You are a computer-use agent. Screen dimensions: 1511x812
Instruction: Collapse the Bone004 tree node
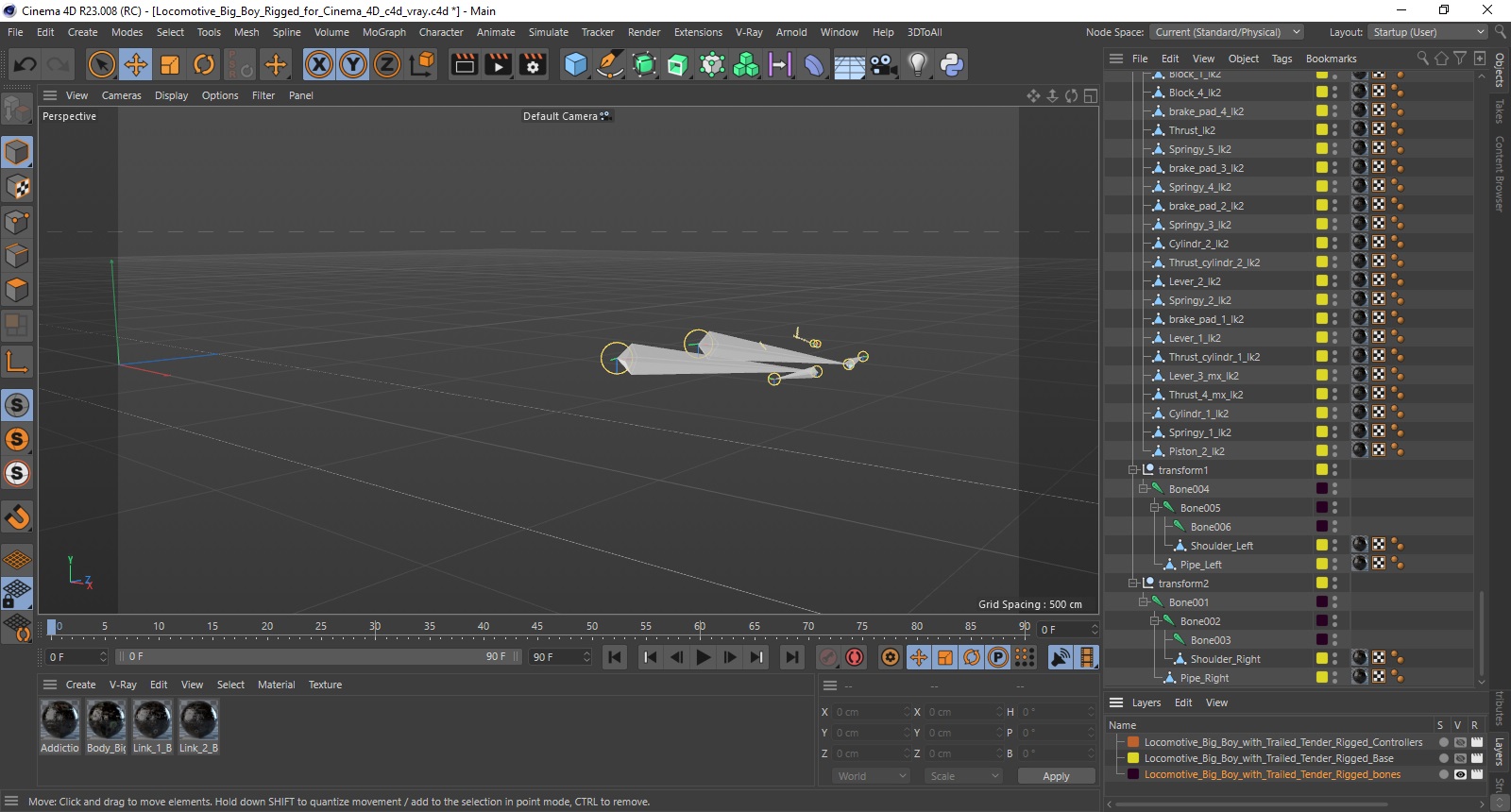(1143, 488)
